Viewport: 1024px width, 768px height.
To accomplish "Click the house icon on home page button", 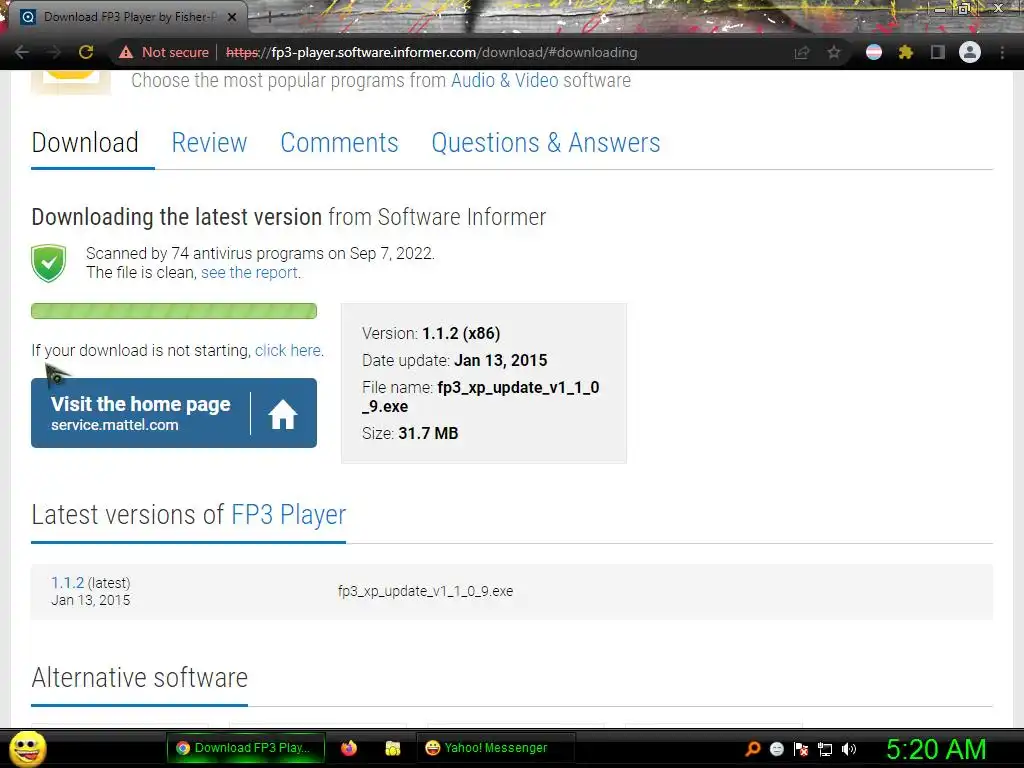I will pos(283,414).
